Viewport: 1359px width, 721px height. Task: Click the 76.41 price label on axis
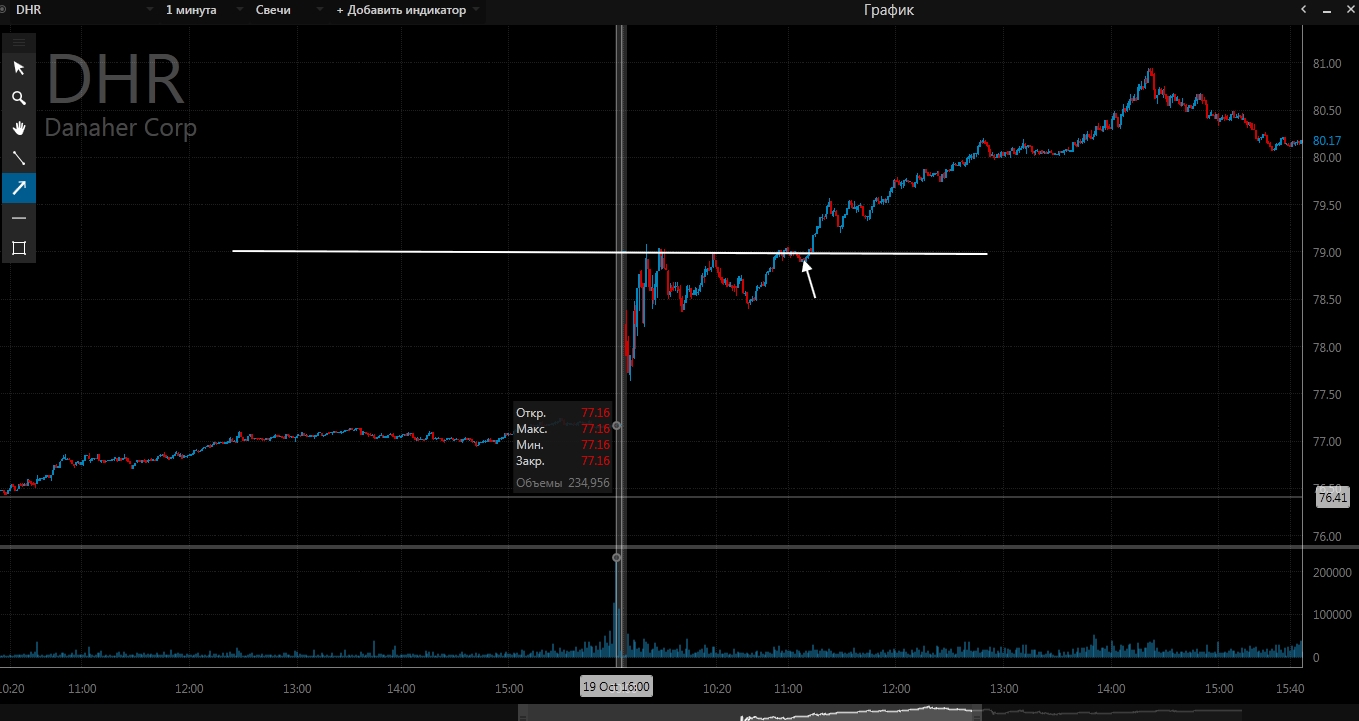pos(1331,497)
